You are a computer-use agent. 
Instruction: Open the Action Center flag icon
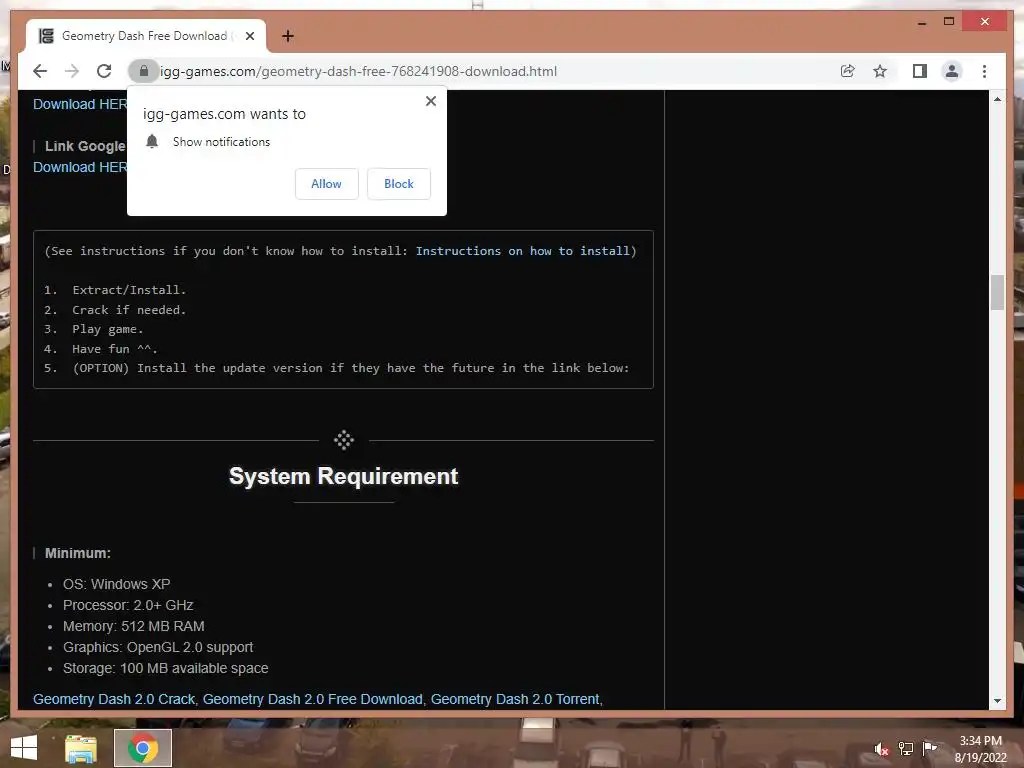(929, 748)
